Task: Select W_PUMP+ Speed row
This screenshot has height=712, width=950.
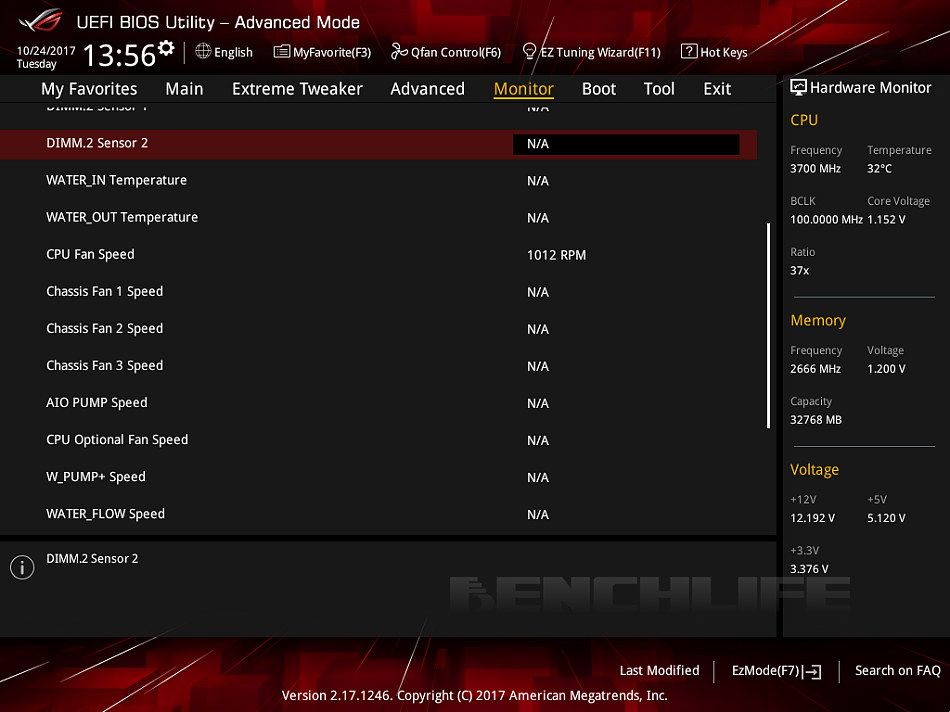Action: pyautogui.click(x=378, y=477)
